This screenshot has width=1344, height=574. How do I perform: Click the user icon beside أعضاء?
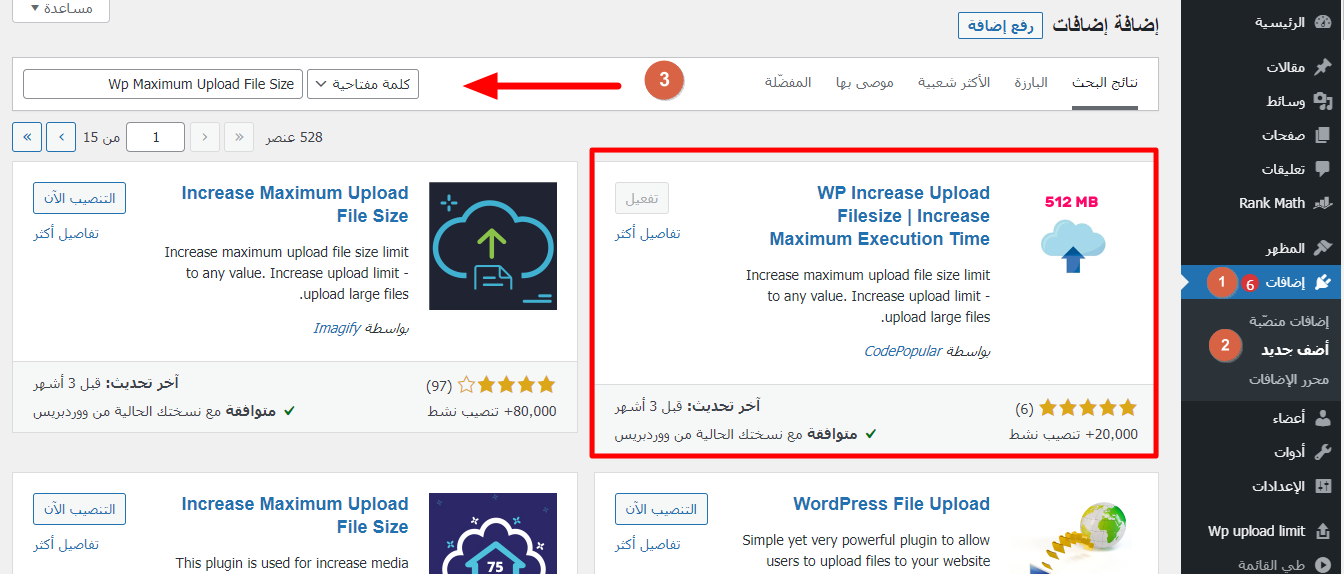(1323, 418)
